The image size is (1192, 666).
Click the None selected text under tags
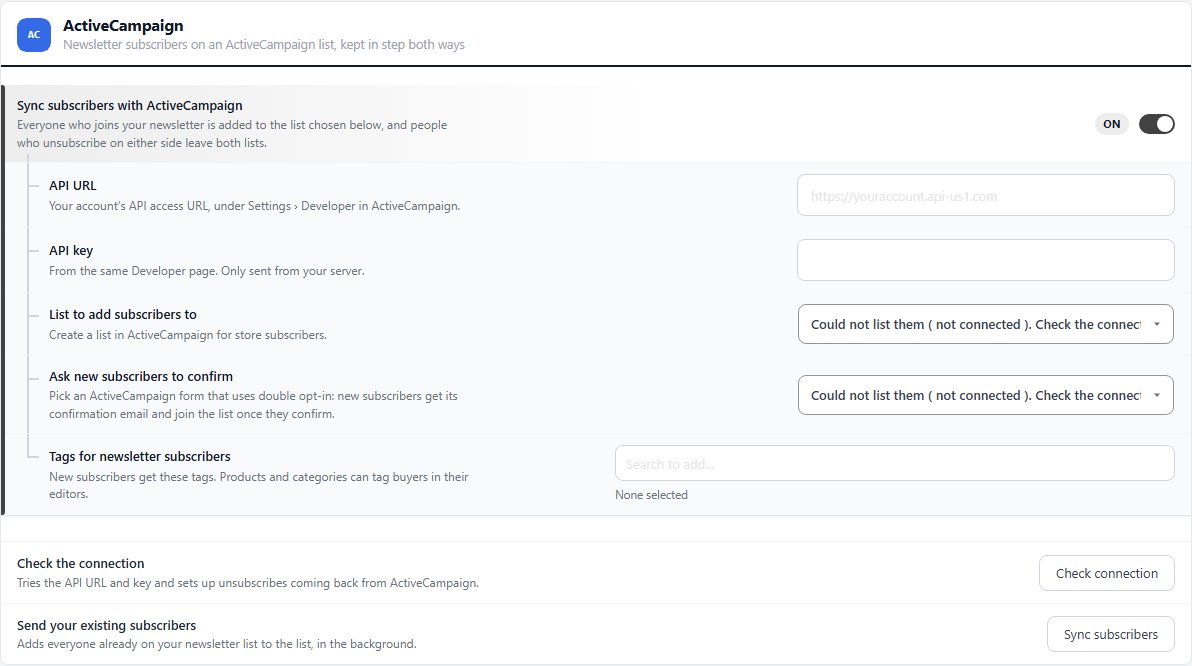tap(651, 495)
